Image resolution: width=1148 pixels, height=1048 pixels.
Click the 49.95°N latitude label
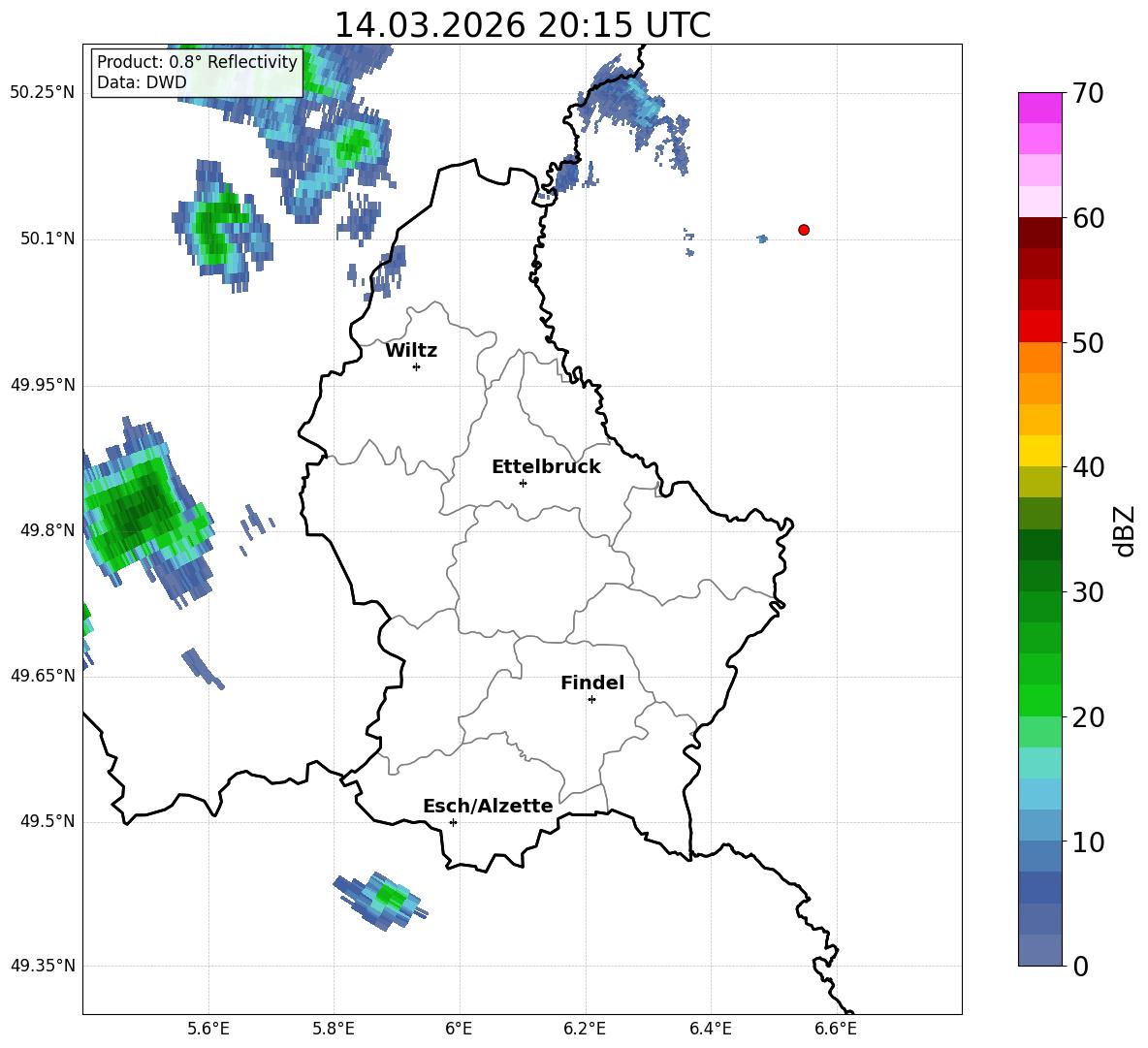(43, 385)
